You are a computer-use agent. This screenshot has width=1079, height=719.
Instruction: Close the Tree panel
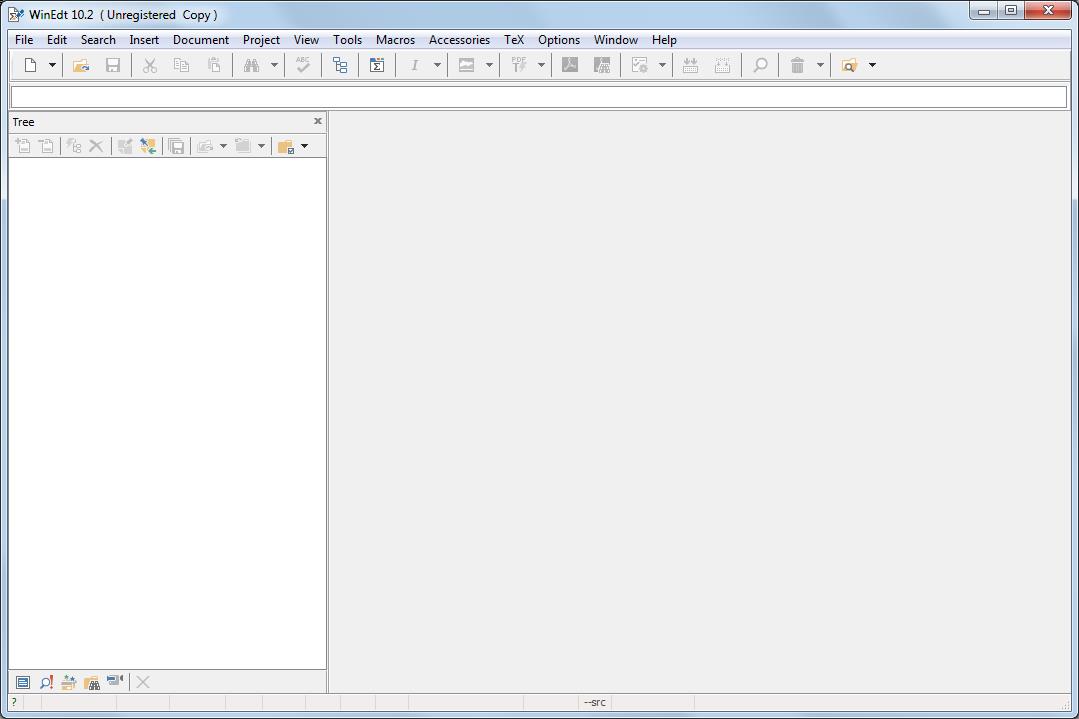[318, 121]
